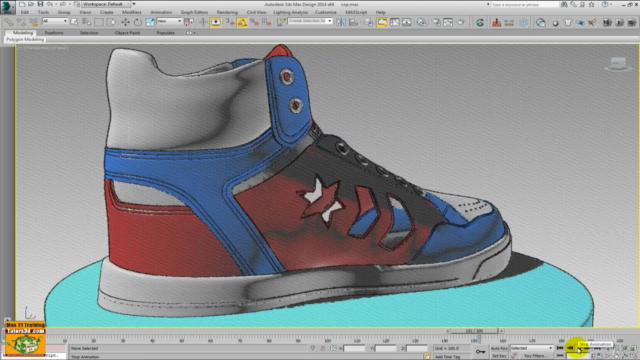The width and height of the screenshot is (640, 360).
Task: Click the Unlink Selection tool icon
Action: tap(21, 22)
